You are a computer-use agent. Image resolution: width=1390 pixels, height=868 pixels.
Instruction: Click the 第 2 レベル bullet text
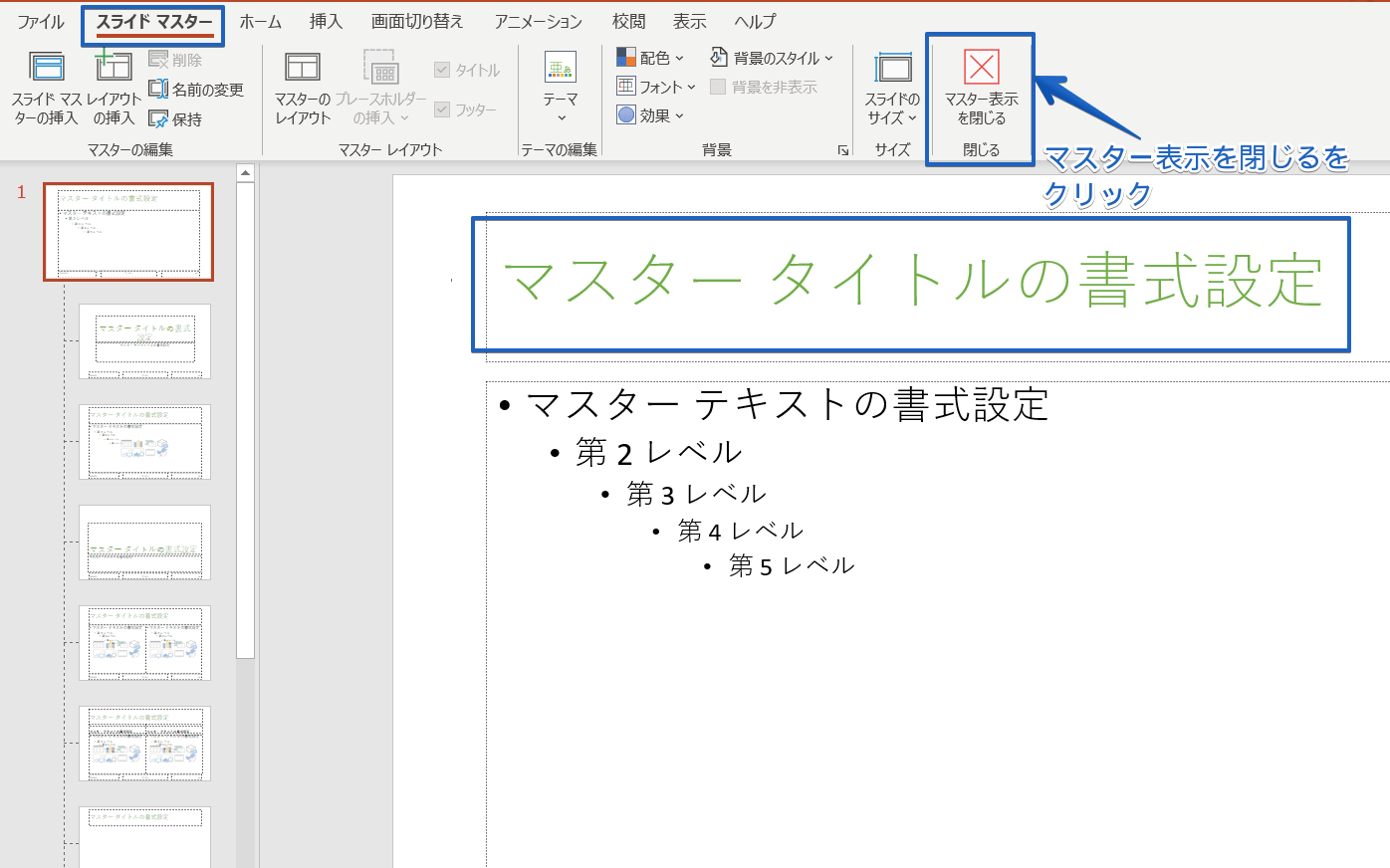[659, 453]
